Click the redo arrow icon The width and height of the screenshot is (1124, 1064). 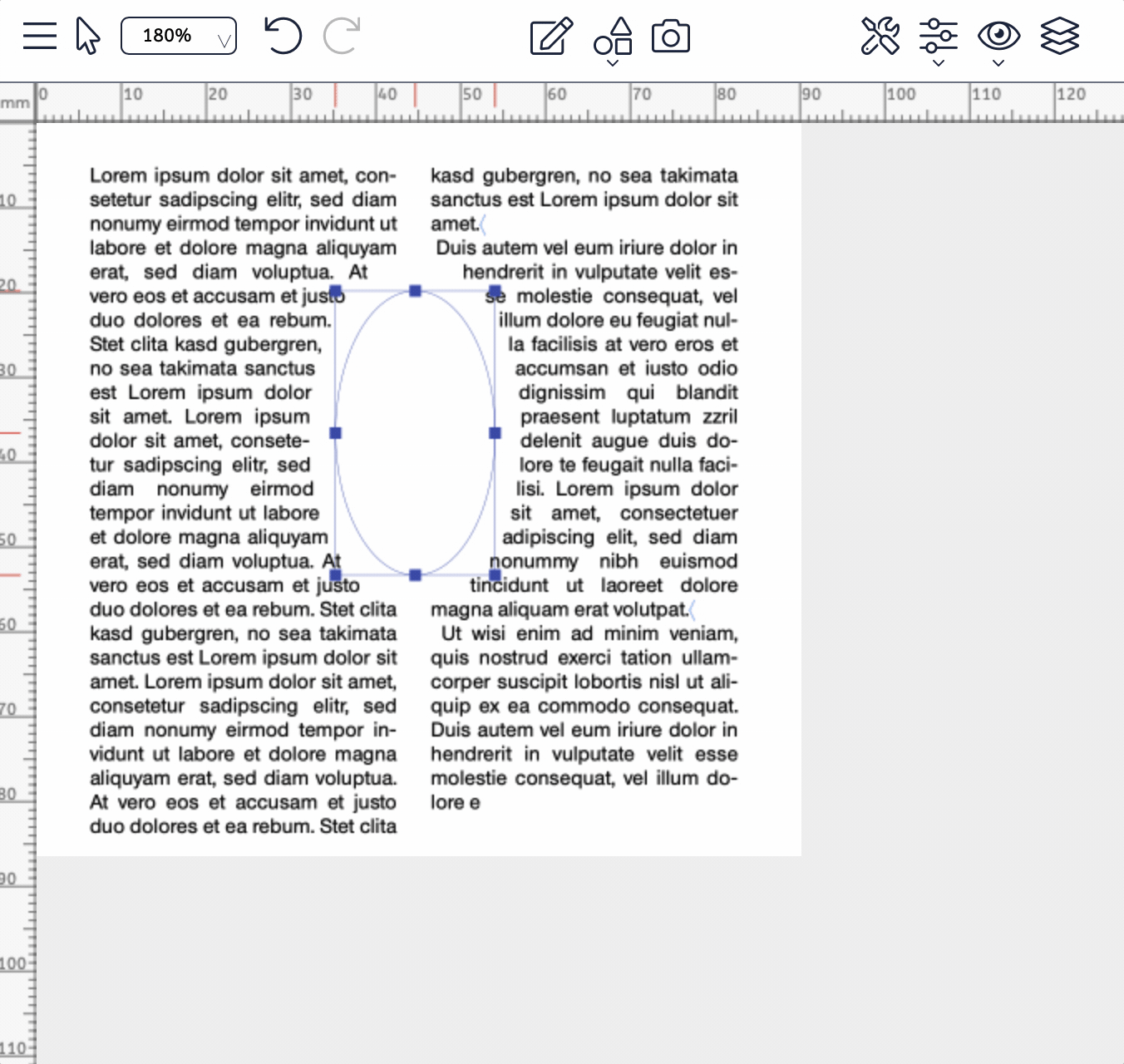[x=343, y=36]
